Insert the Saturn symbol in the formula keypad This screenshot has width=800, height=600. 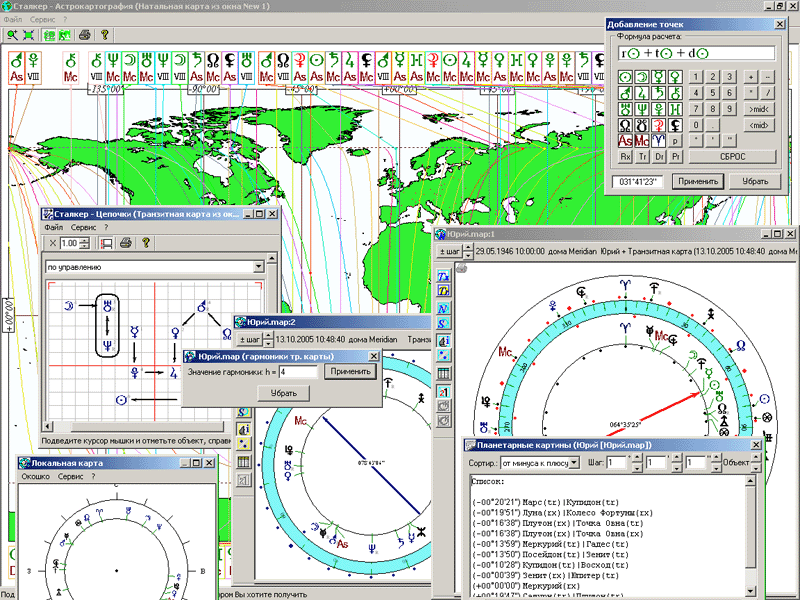click(659, 93)
